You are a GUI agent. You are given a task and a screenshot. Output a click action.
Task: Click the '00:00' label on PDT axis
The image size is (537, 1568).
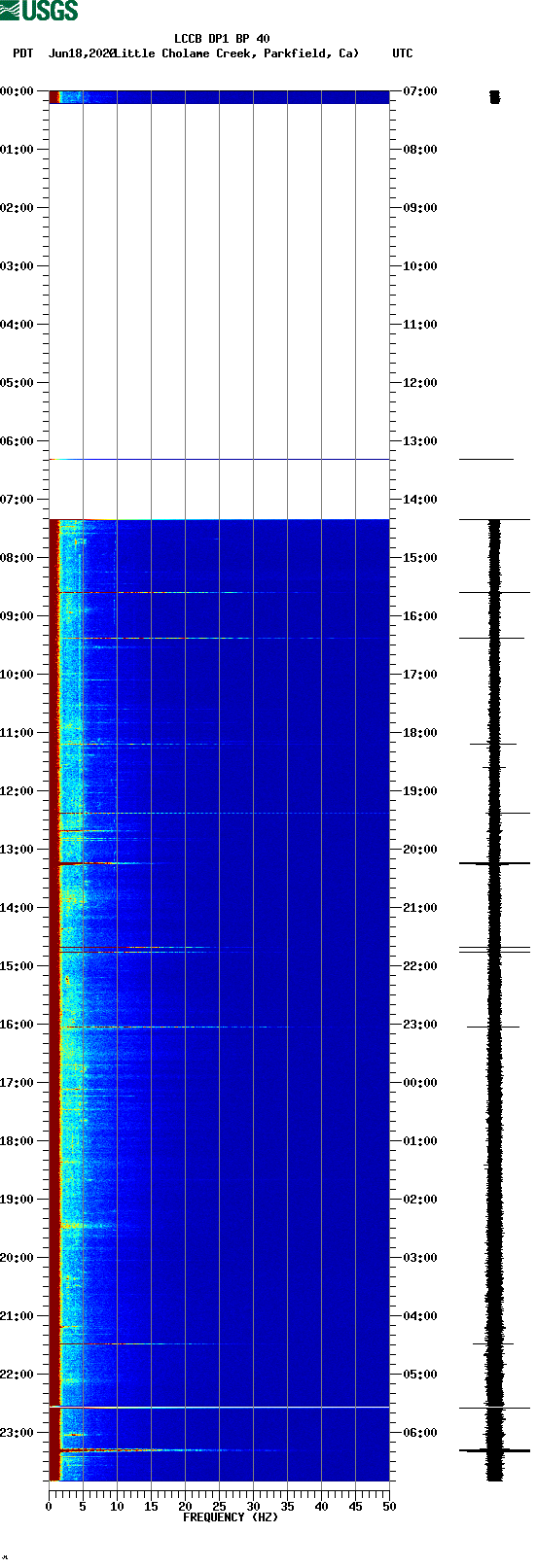pyautogui.click(x=17, y=91)
